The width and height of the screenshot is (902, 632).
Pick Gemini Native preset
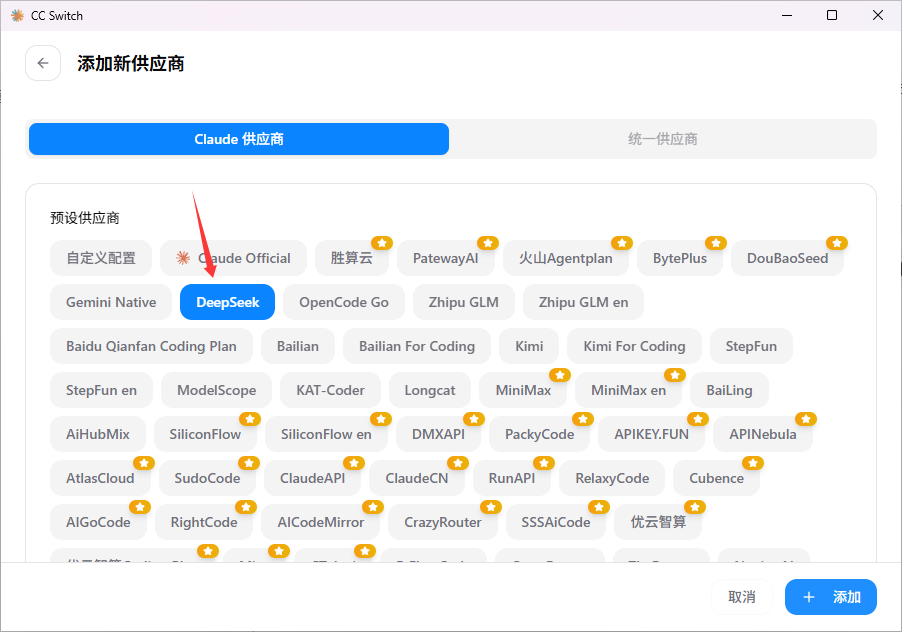pyautogui.click(x=111, y=302)
